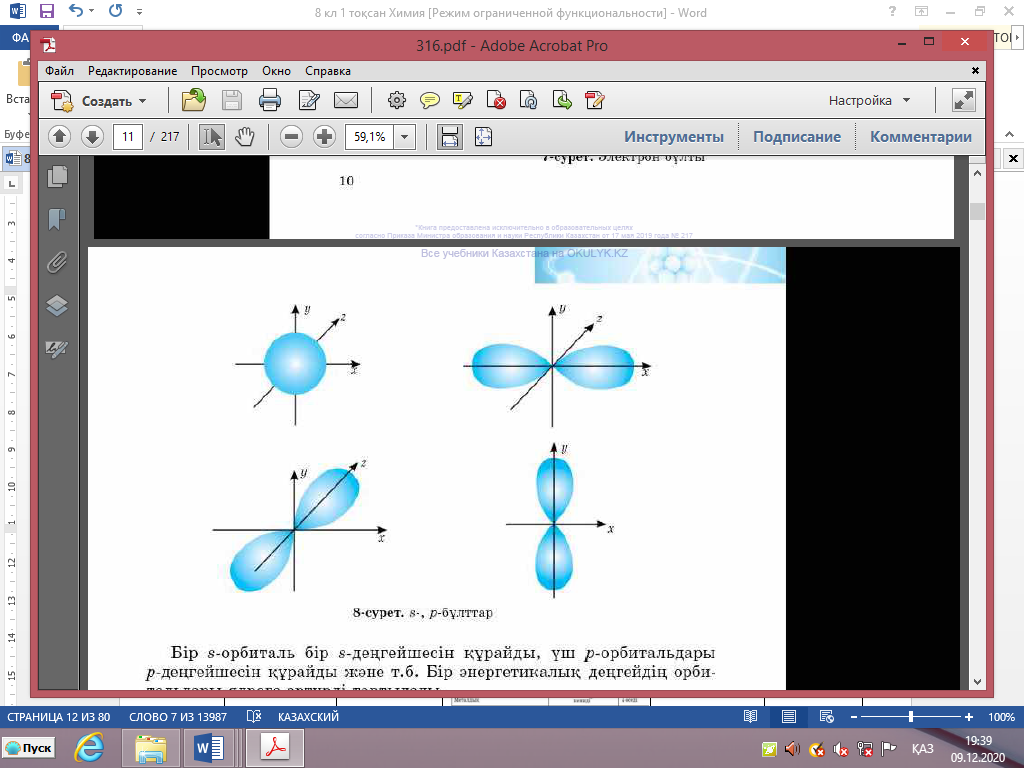Open the Окно menu
The width and height of the screenshot is (1024, 768).
click(276, 71)
